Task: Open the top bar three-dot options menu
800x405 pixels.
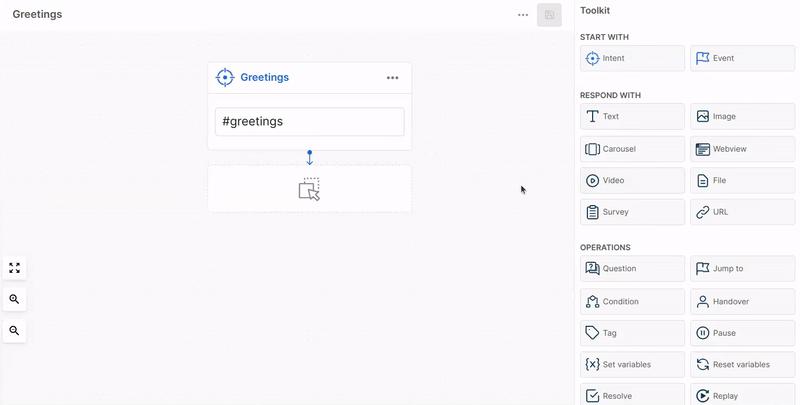Action: 523,15
